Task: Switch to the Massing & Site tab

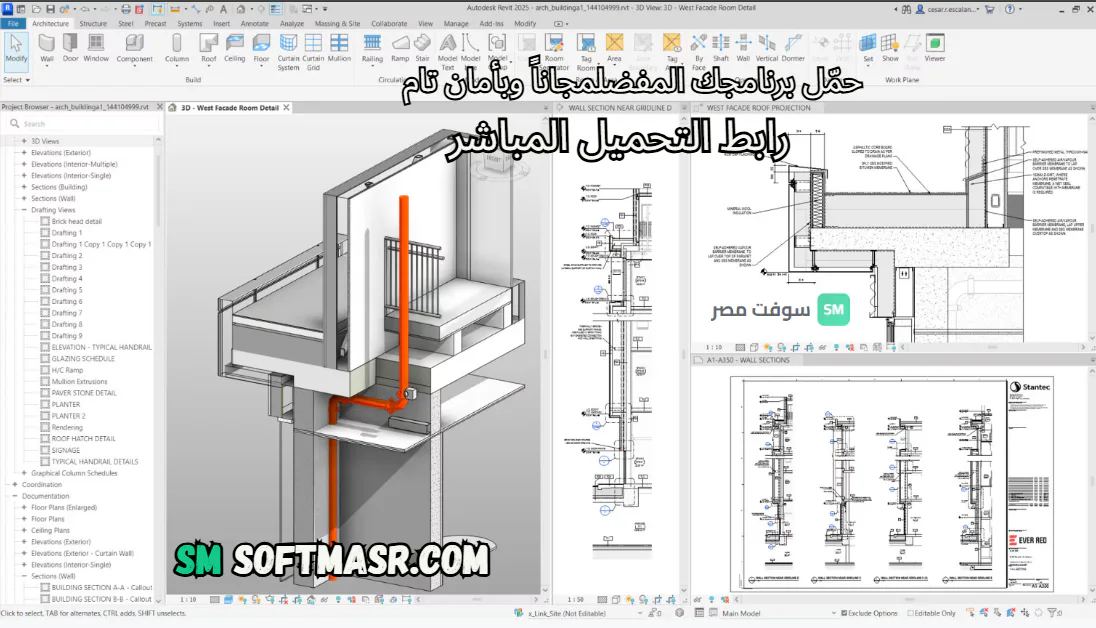Action: pyautogui.click(x=338, y=23)
